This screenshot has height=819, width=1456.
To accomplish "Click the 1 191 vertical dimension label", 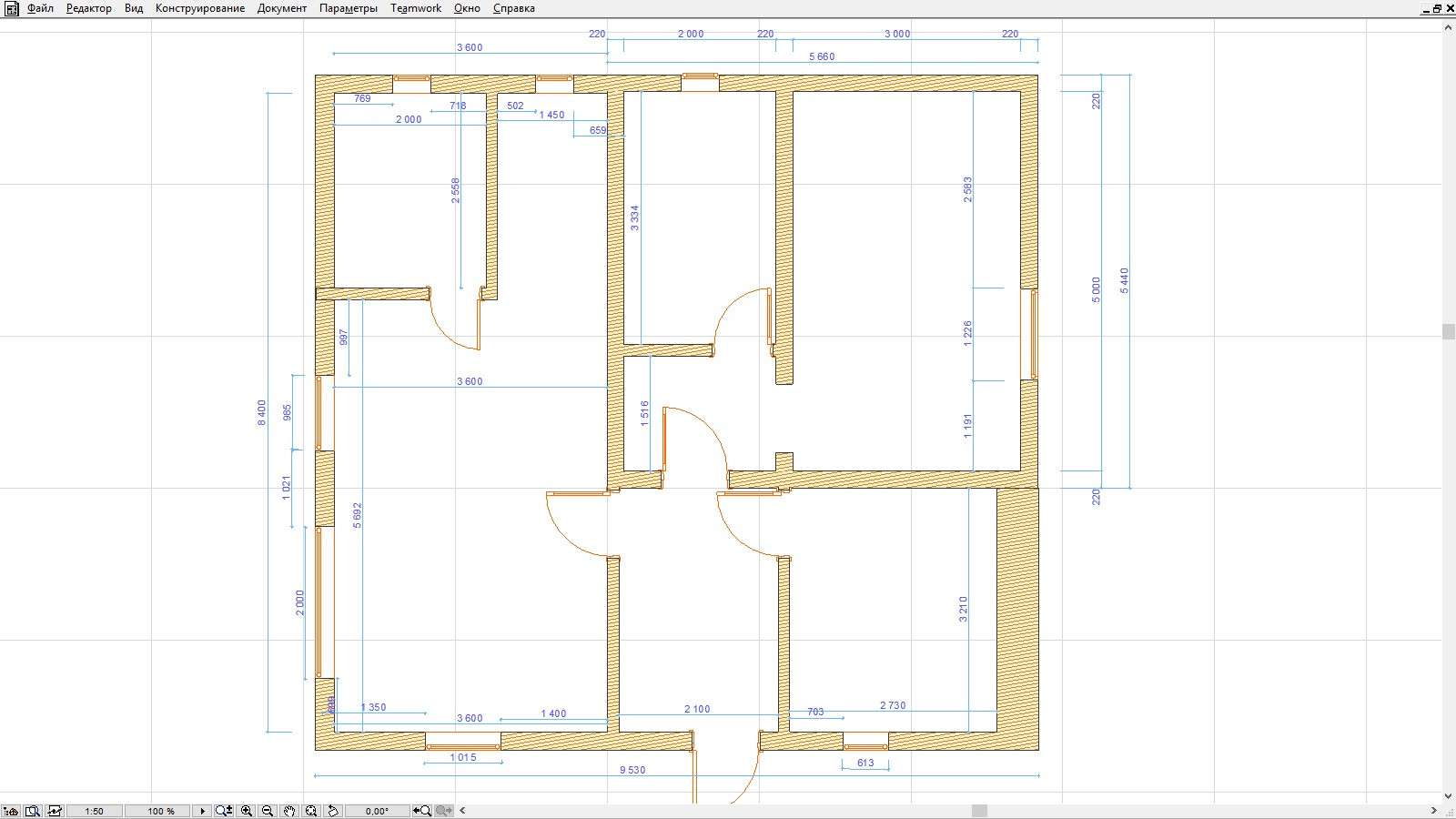I will (968, 427).
